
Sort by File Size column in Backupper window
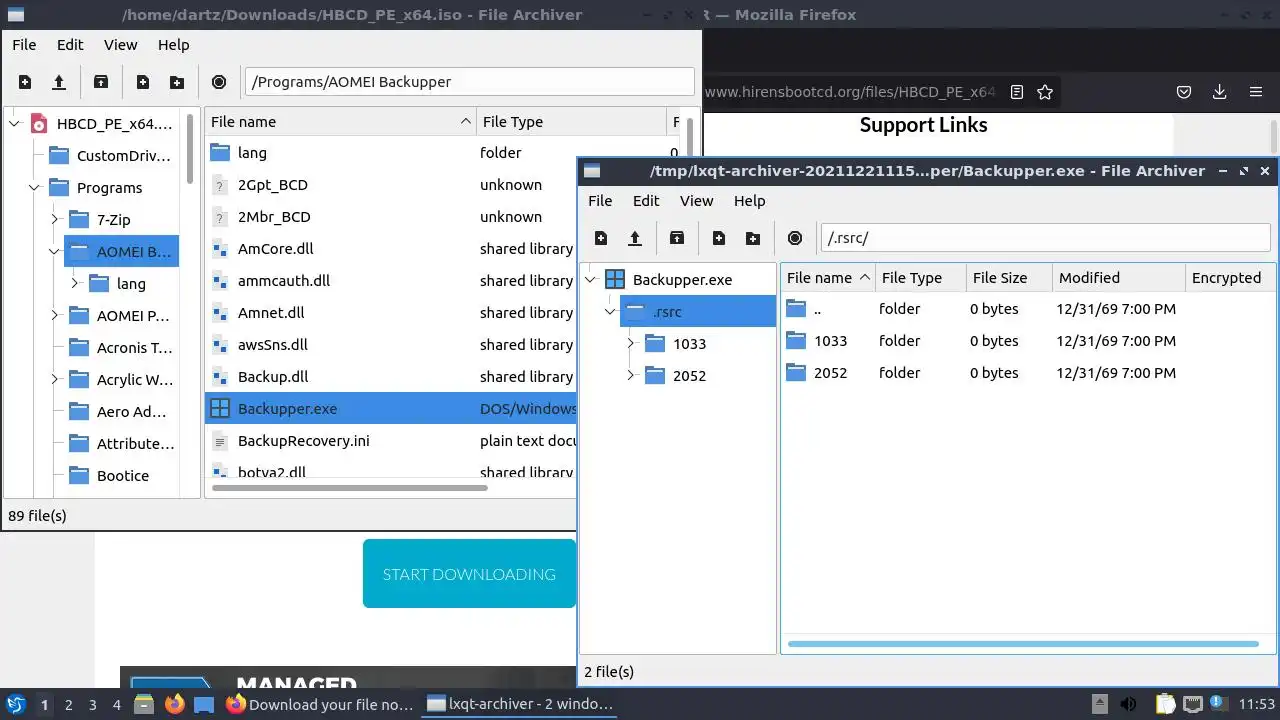click(x=1009, y=278)
